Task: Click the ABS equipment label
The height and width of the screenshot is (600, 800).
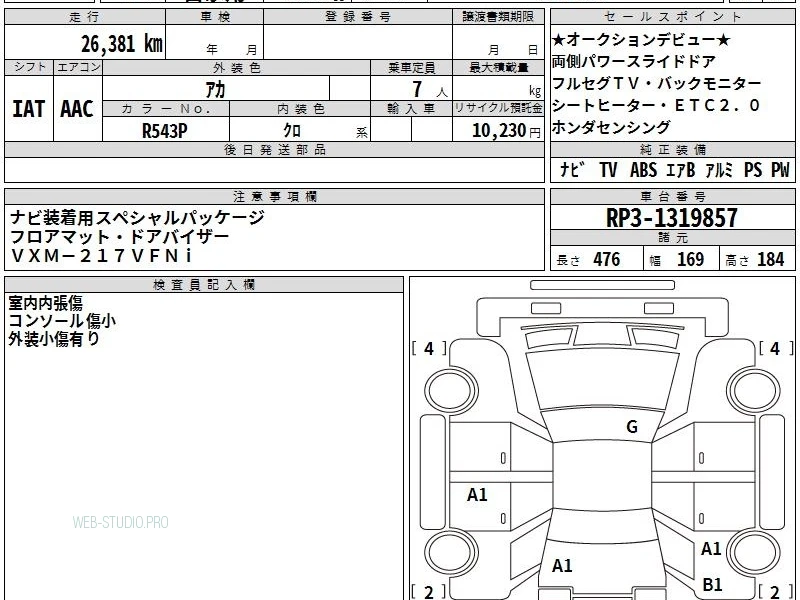Action: tap(643, 170)
